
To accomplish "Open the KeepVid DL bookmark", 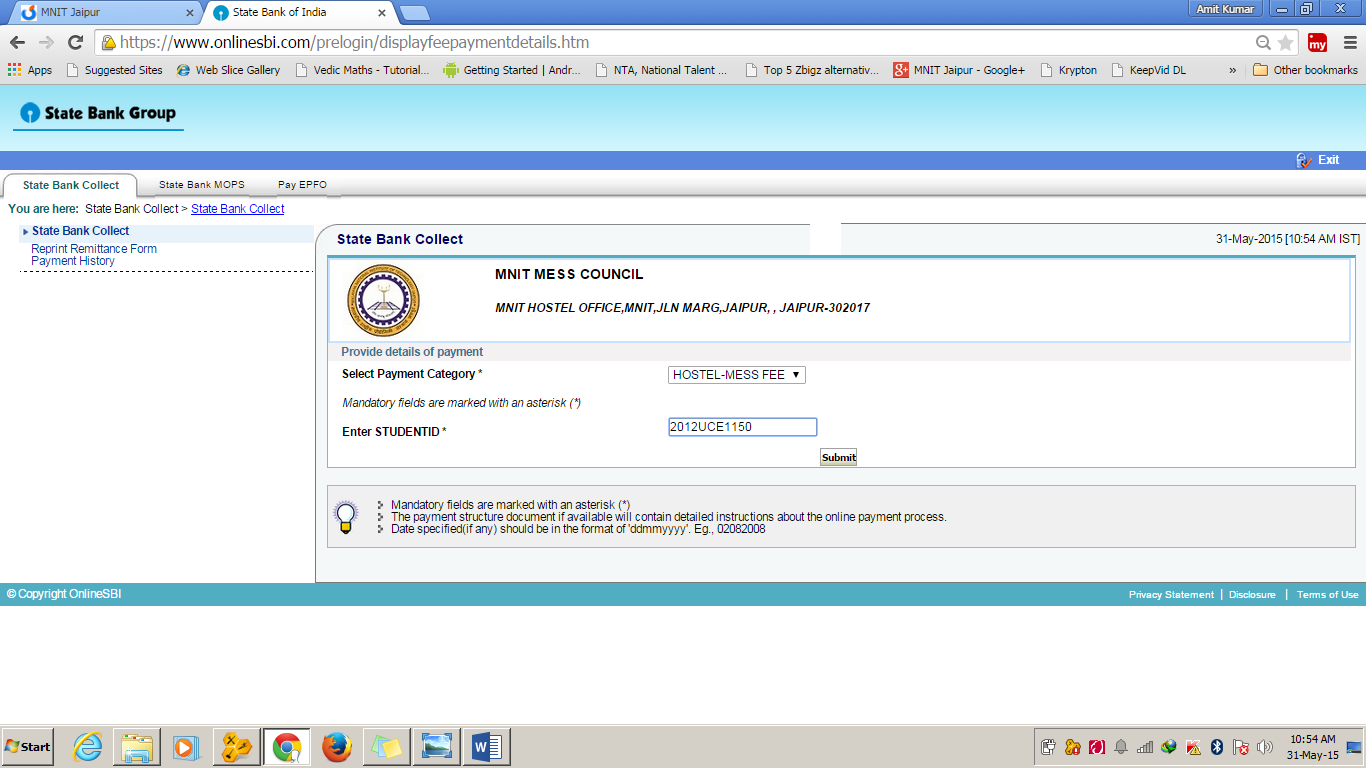I will coord(1148,70).
